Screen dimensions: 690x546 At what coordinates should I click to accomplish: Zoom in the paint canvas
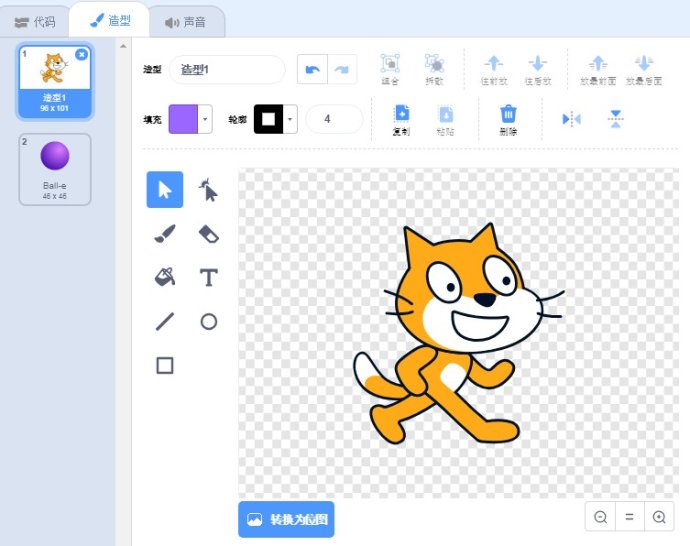coord(659,517)
